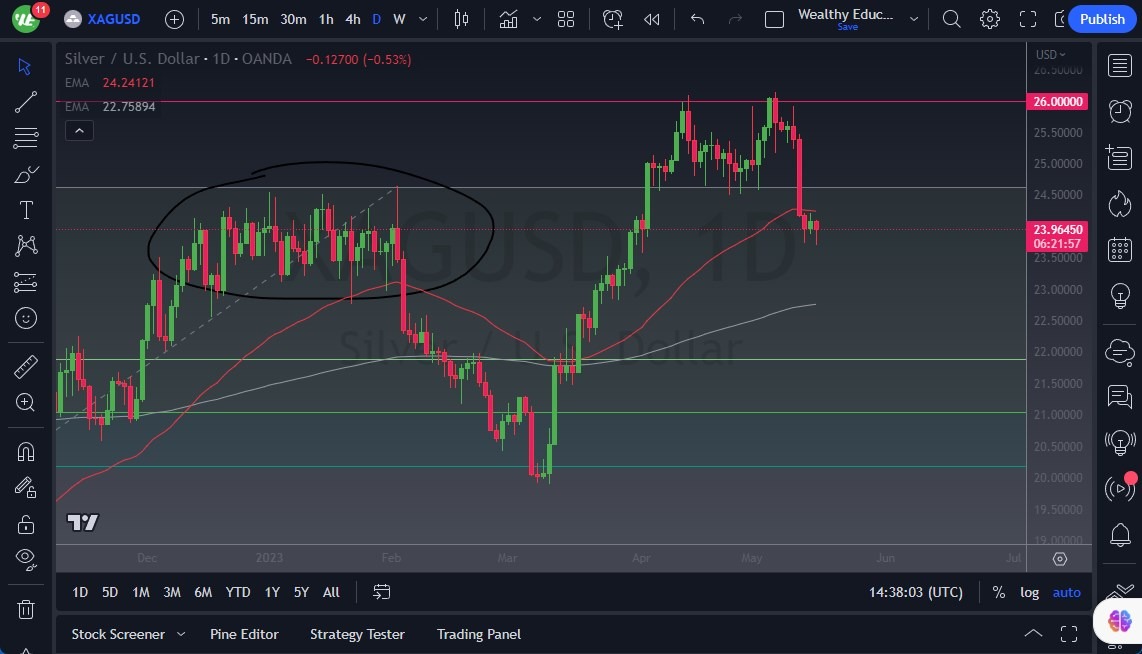
Task: Select the Text annotation tool
Action: (25, 210)
